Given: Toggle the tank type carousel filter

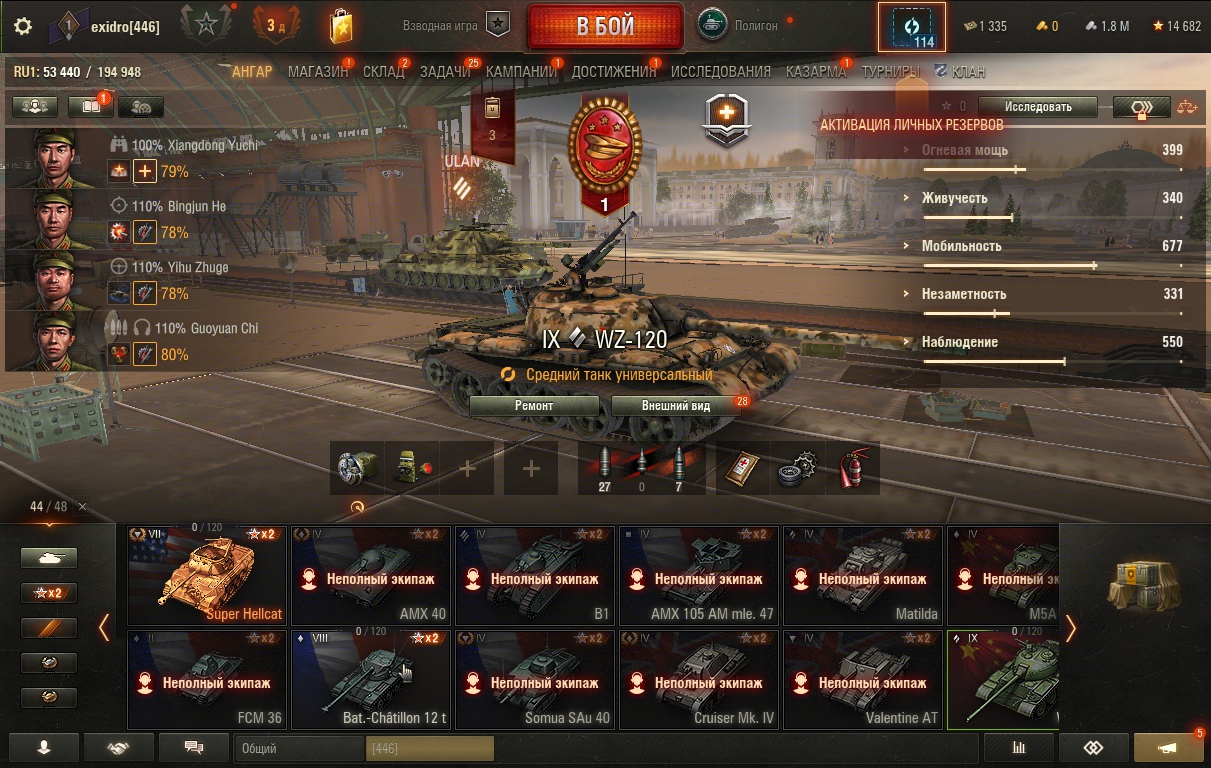Looking at the screenshot, I should tap(48, 558).
